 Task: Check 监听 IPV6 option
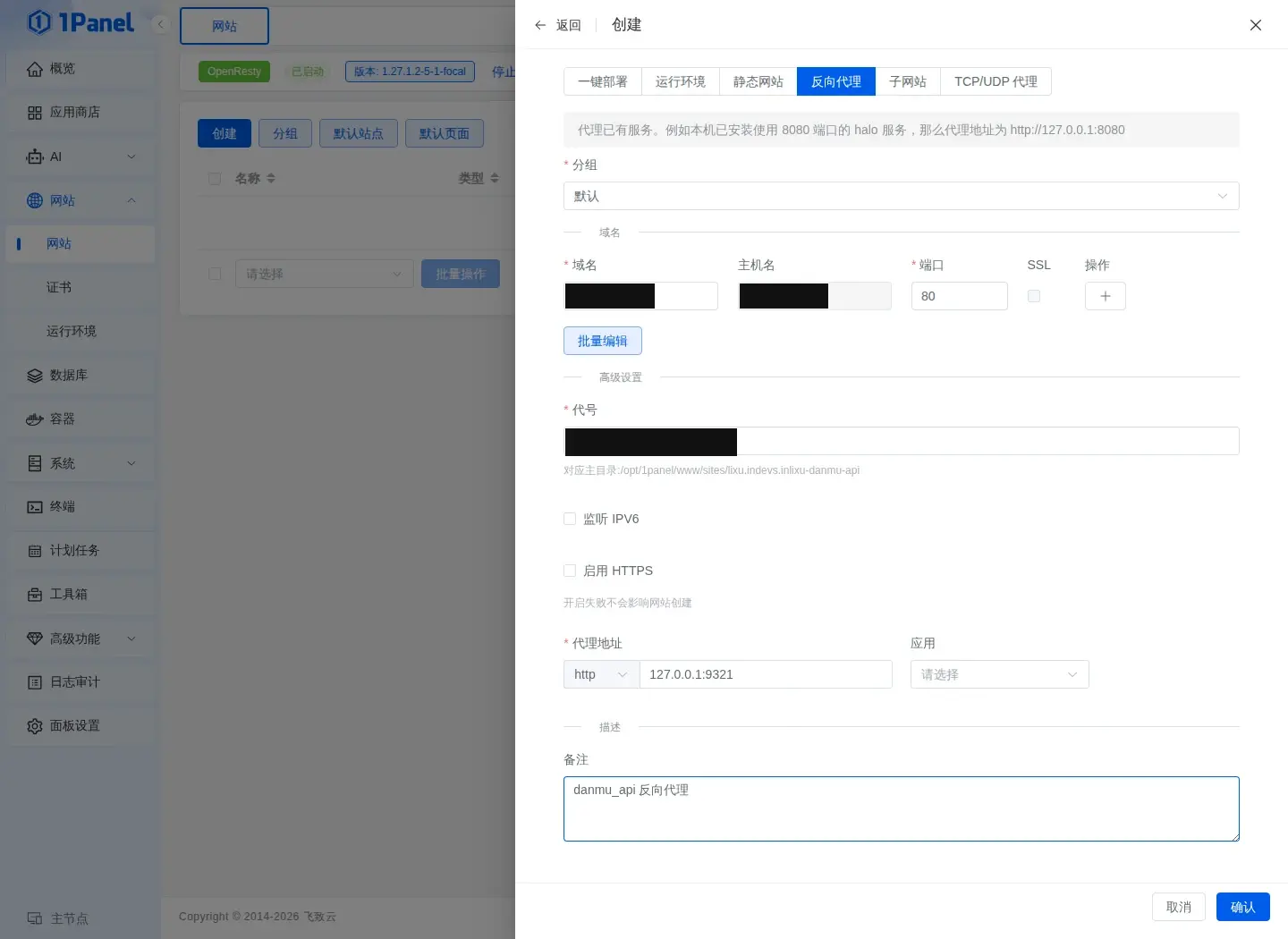pos(570,519)
